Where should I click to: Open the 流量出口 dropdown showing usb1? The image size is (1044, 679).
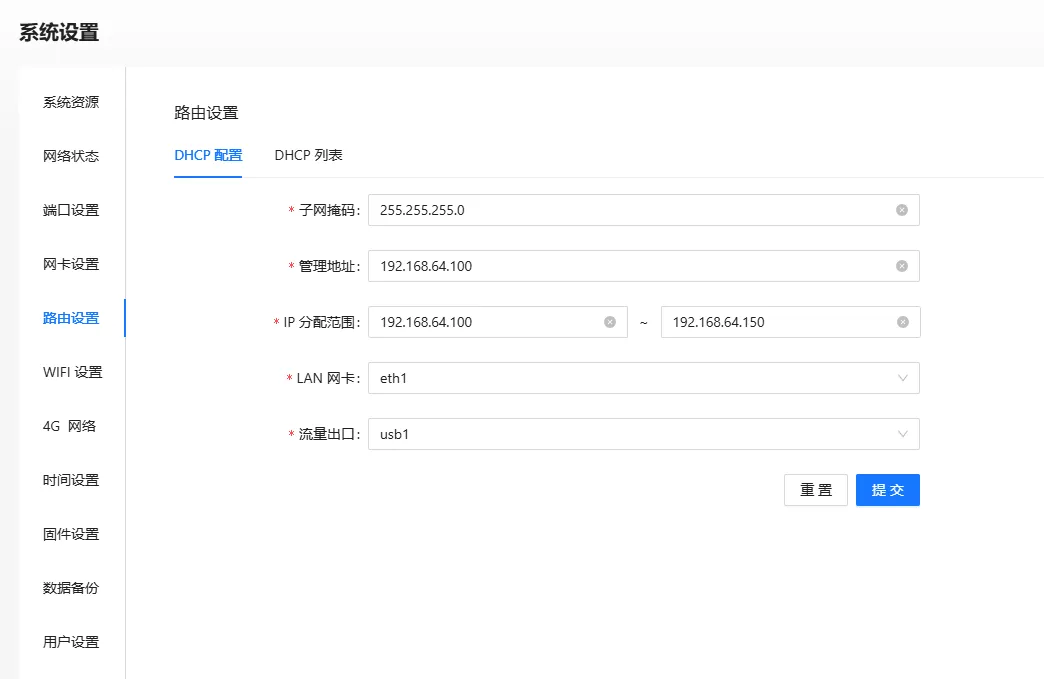tap(643, 434)
